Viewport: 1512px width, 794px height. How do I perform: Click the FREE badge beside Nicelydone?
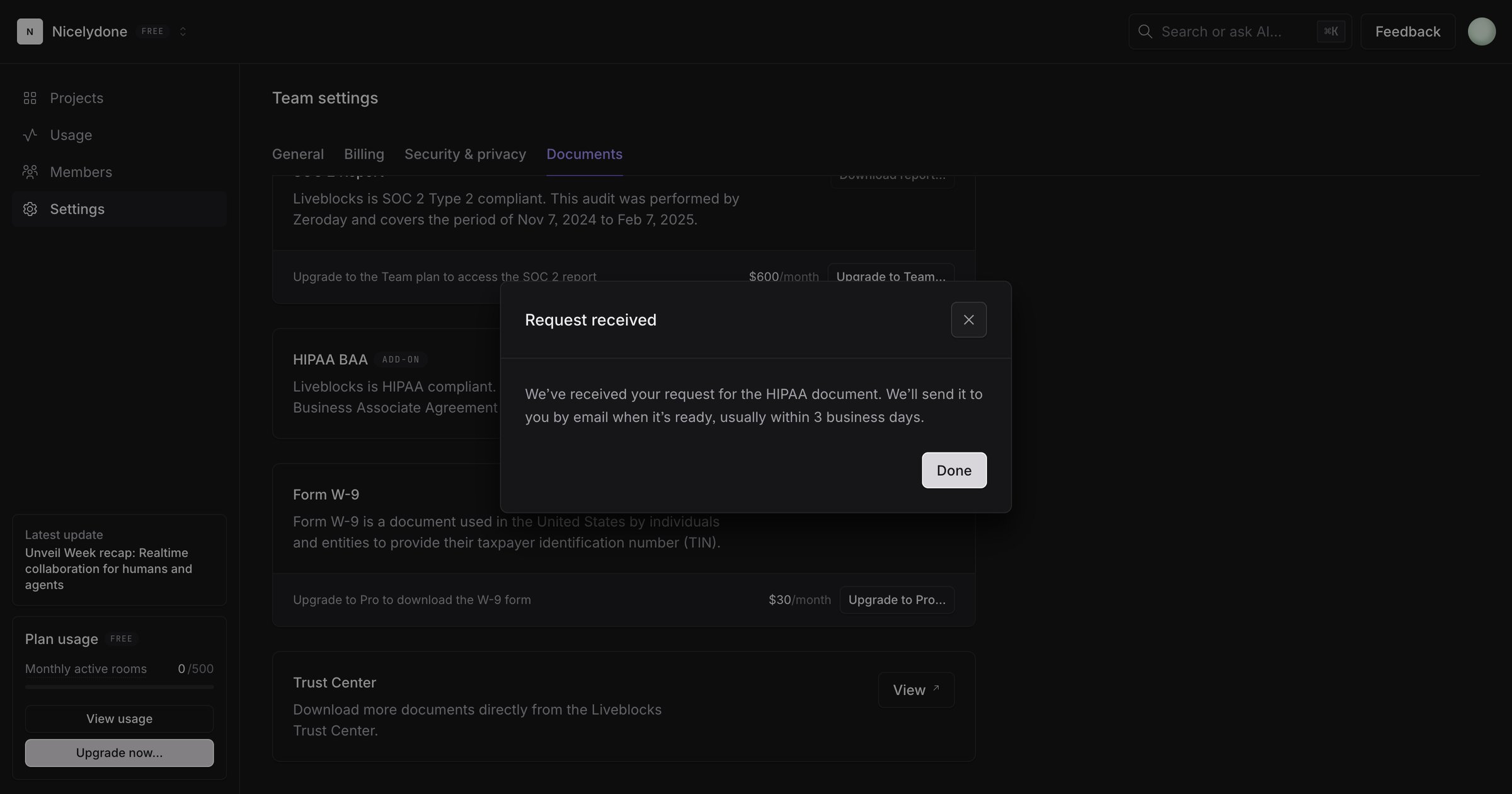(152, 32)
